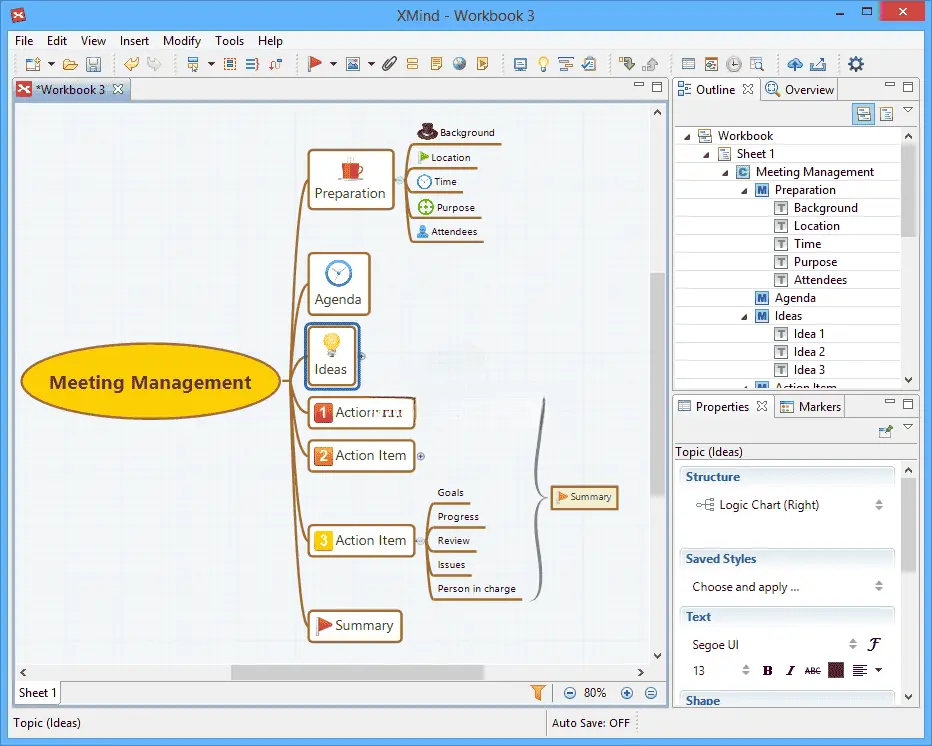The height and width of the screenshot is (746, 932).
Task: Add a summary bracket via the toolbar
Action: [253, 64]
